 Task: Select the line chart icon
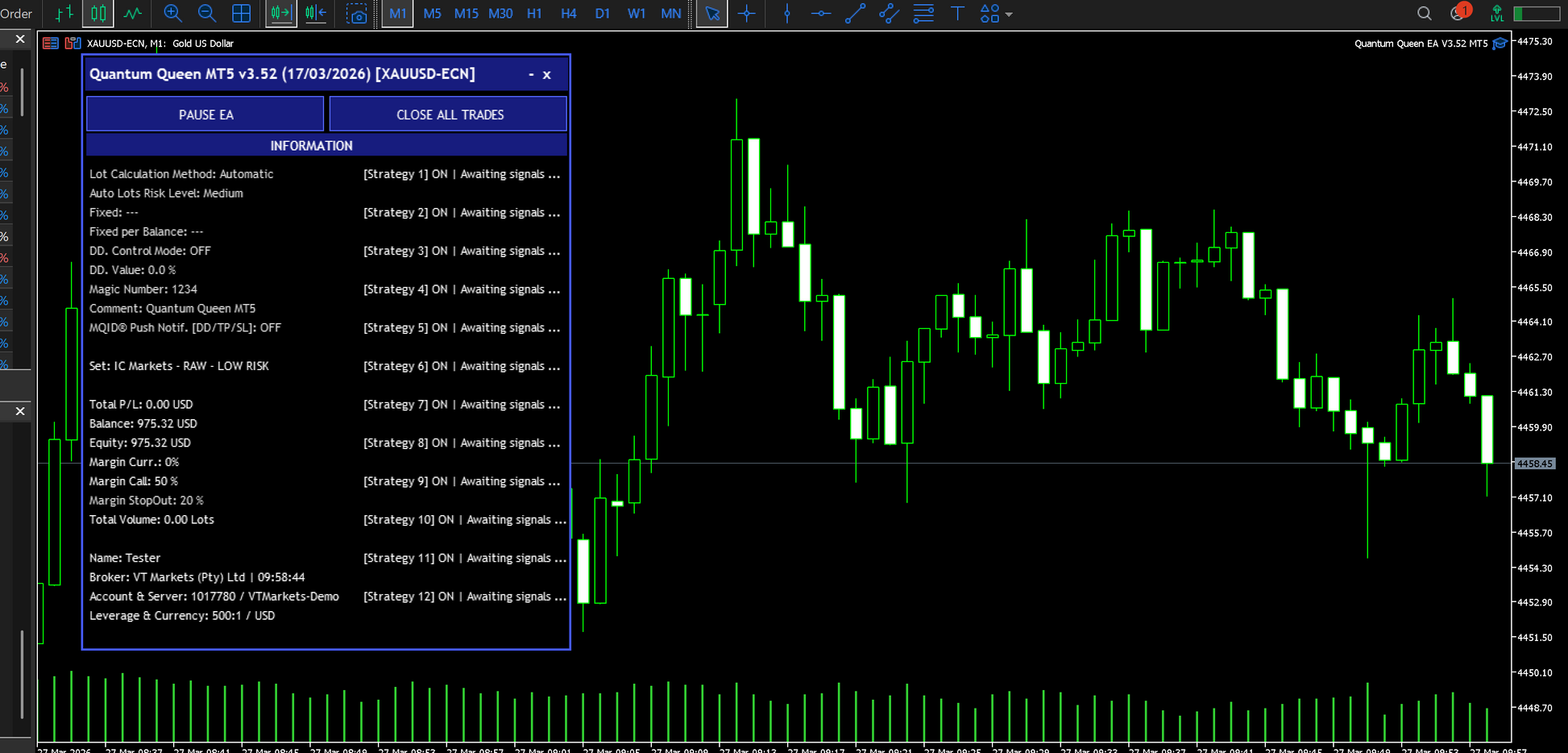click(133, 14)
